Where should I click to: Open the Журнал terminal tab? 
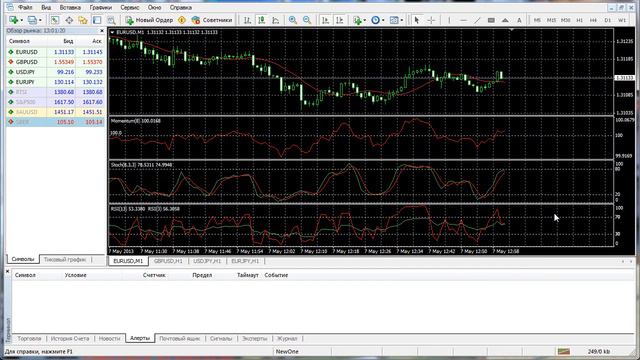(287, 338)
